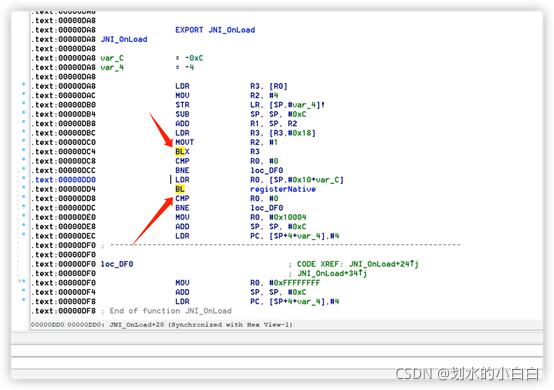Click operand 'R3, [R3,#0x18]'
Viewport: 554px width, 390px height.
tap(283, 133)
